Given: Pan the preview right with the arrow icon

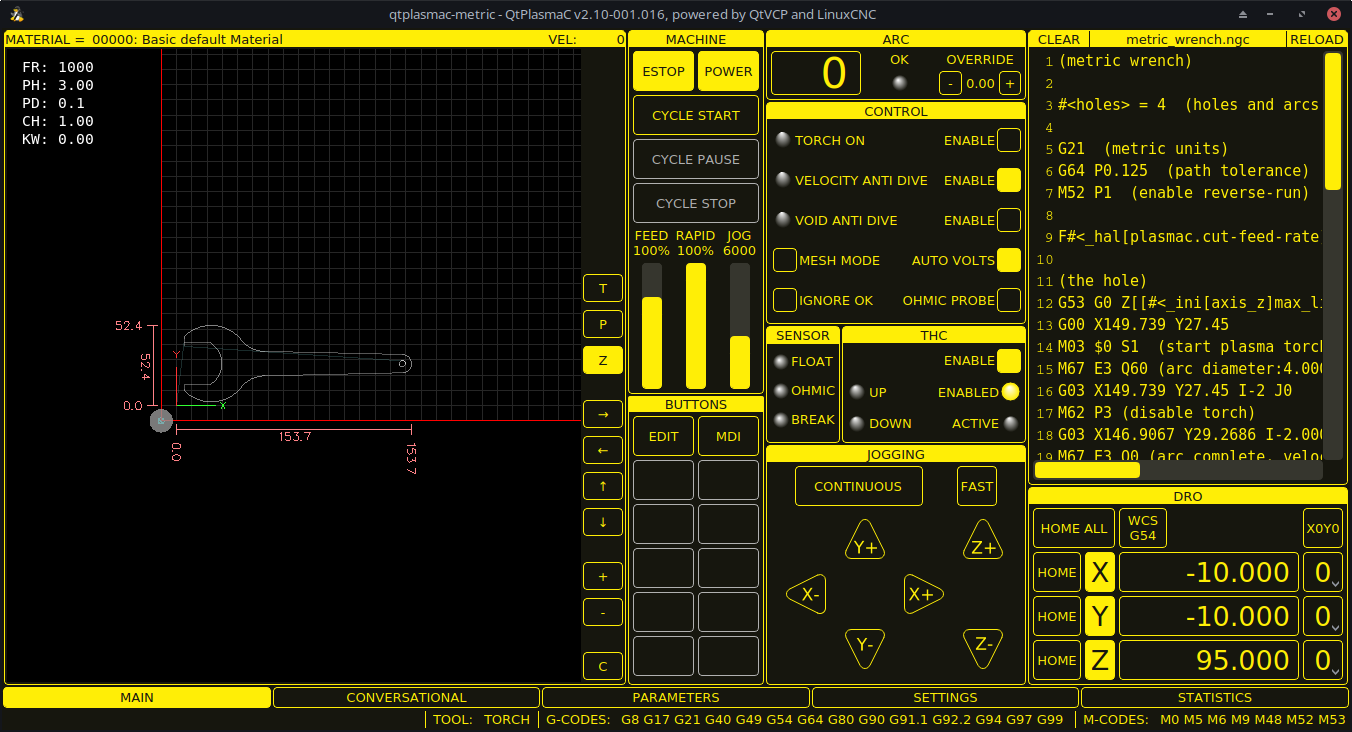Looking at the screenshot, I should click(602, 413).
